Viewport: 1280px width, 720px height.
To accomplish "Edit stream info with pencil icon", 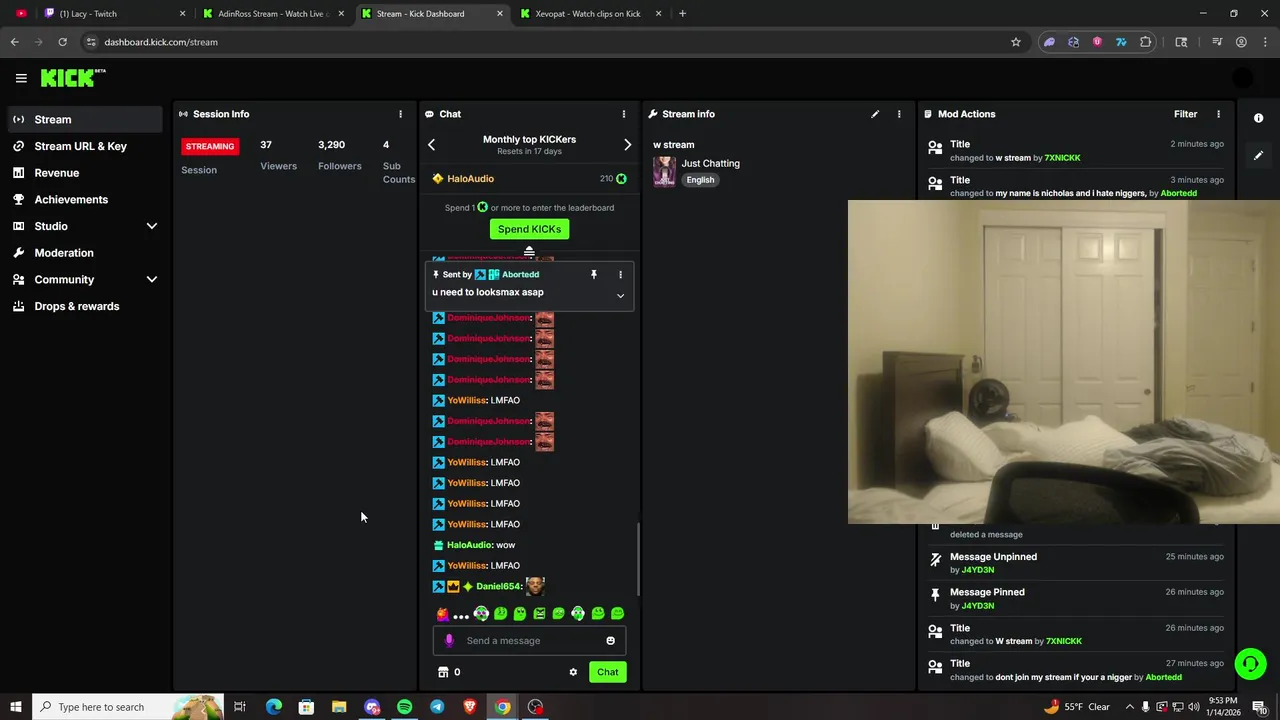I will click(x=875, y=114).
